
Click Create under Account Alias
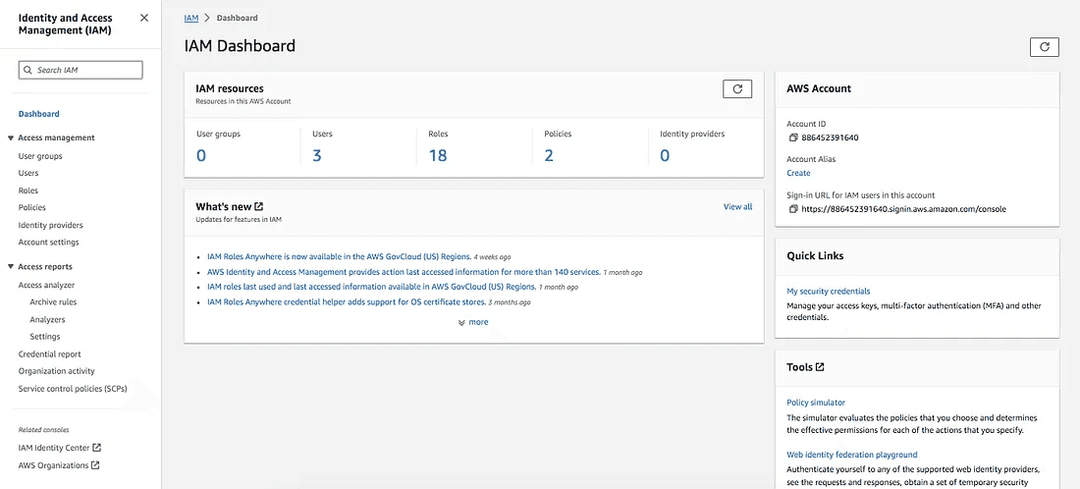(x=798, y=174)
